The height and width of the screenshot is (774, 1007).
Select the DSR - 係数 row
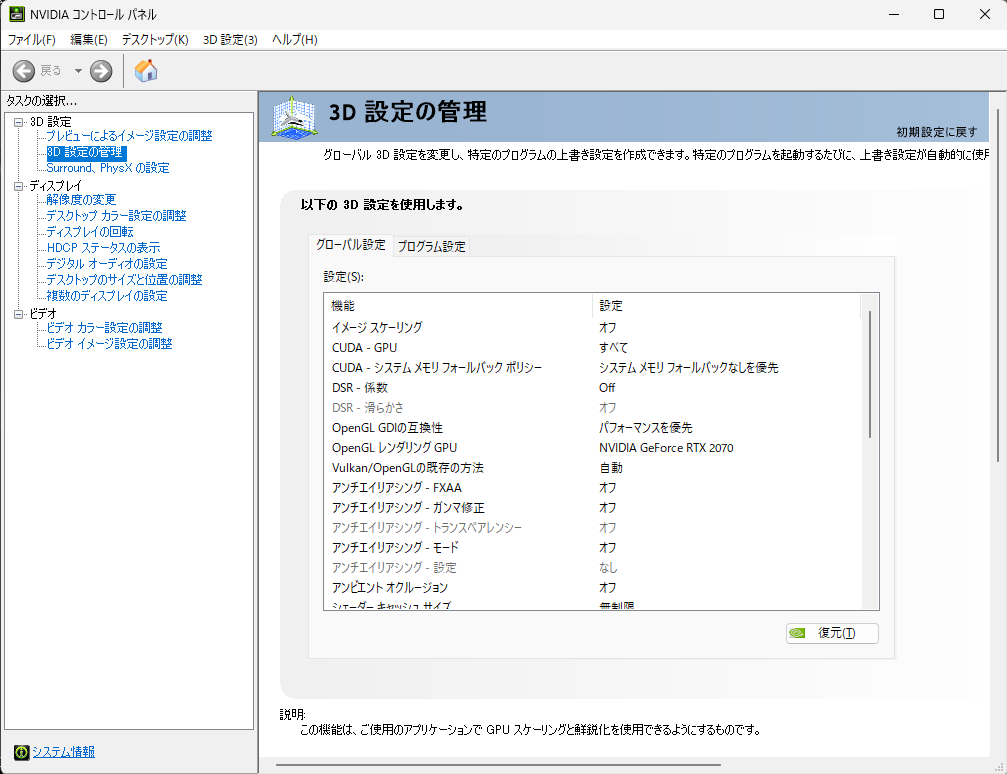pyautogui.click(x=591, y=387)
